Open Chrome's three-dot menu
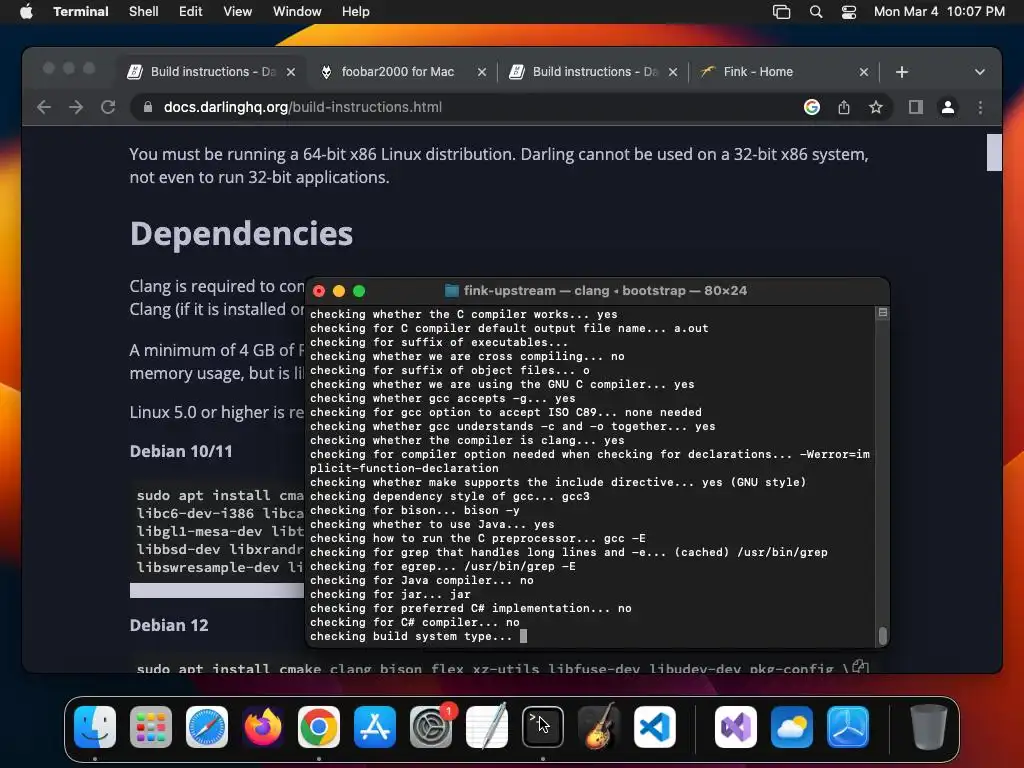 pyautogui.click(x=980, y=107)
